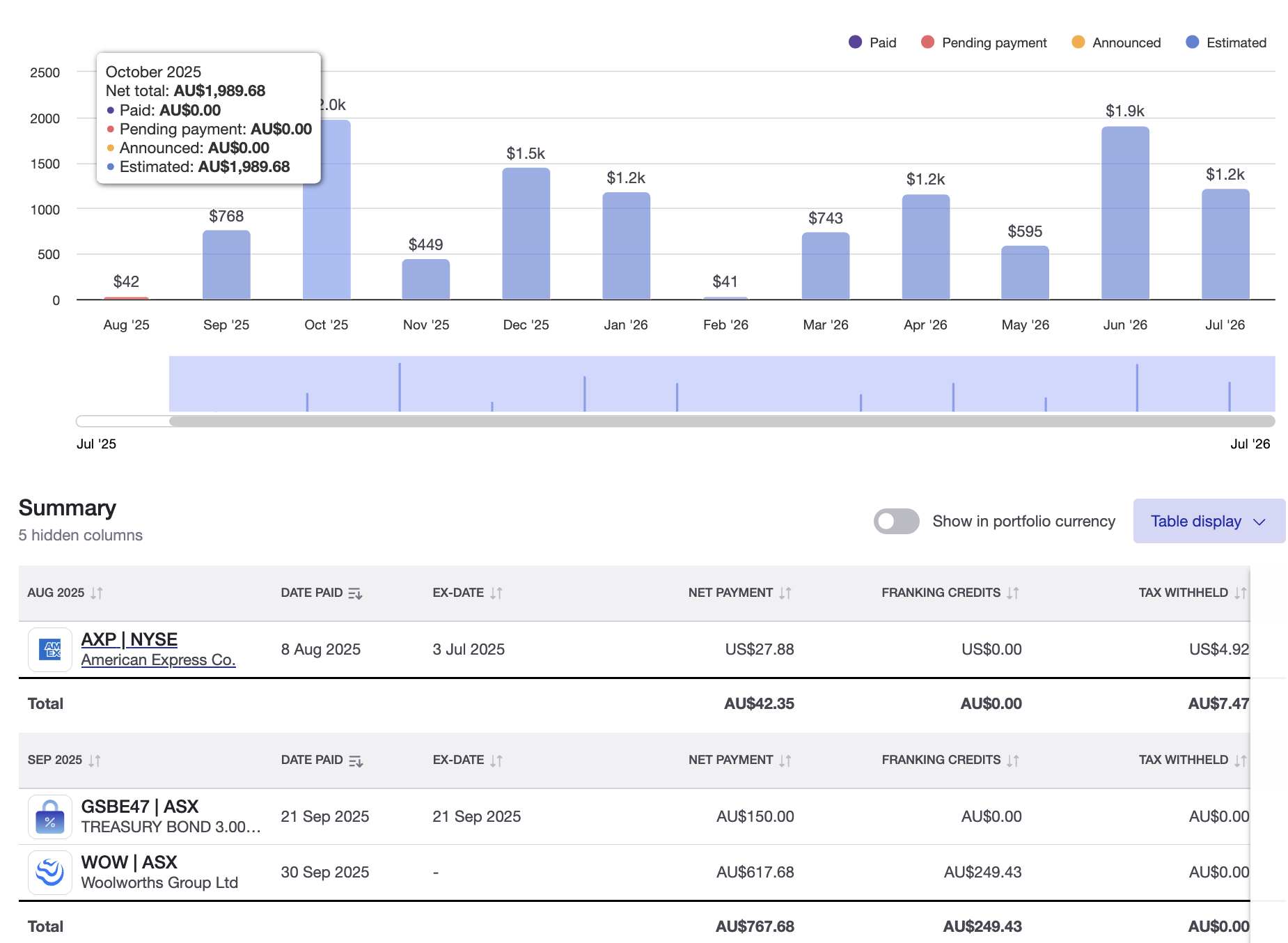Click the sort arrows beside AUG 2025
The image size is (1288, 943).
tap(97, 593)
